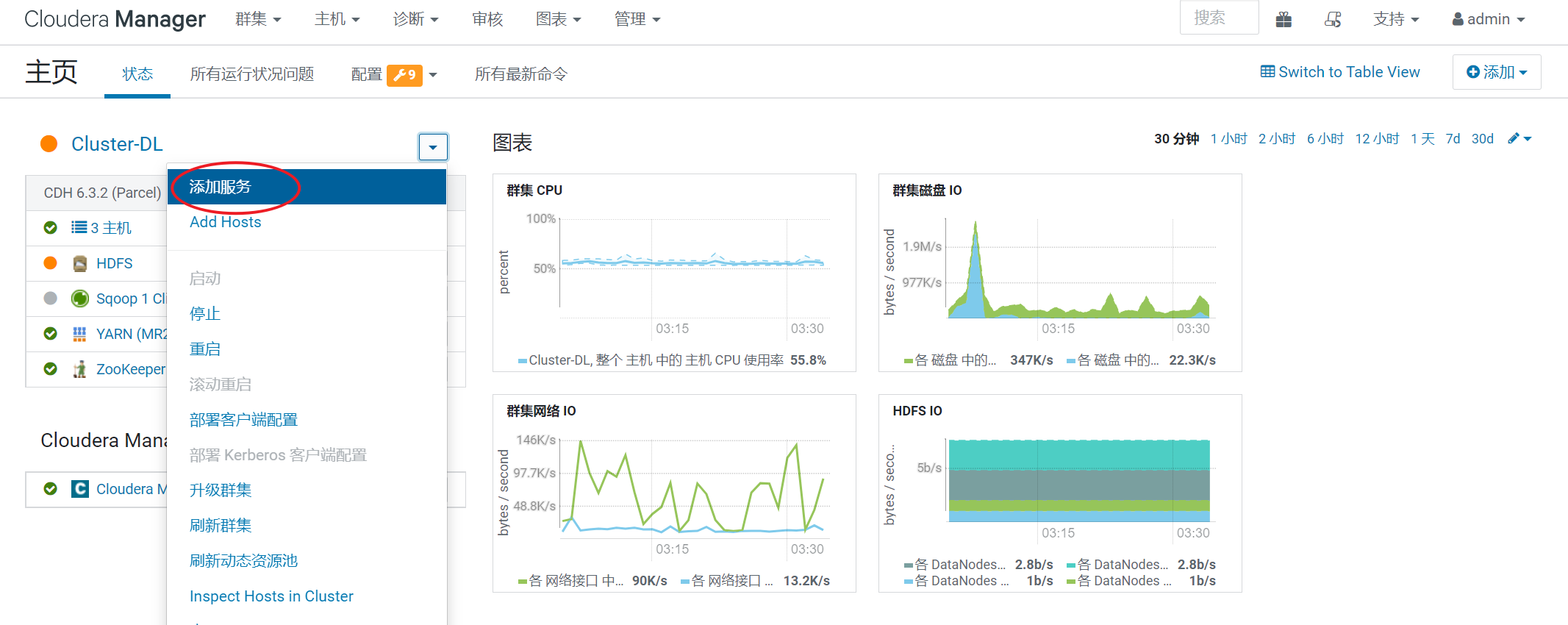Click the plus icon on 添加 button
1568x625 pixels.
pyautogui.click(x=1472, y=72)
